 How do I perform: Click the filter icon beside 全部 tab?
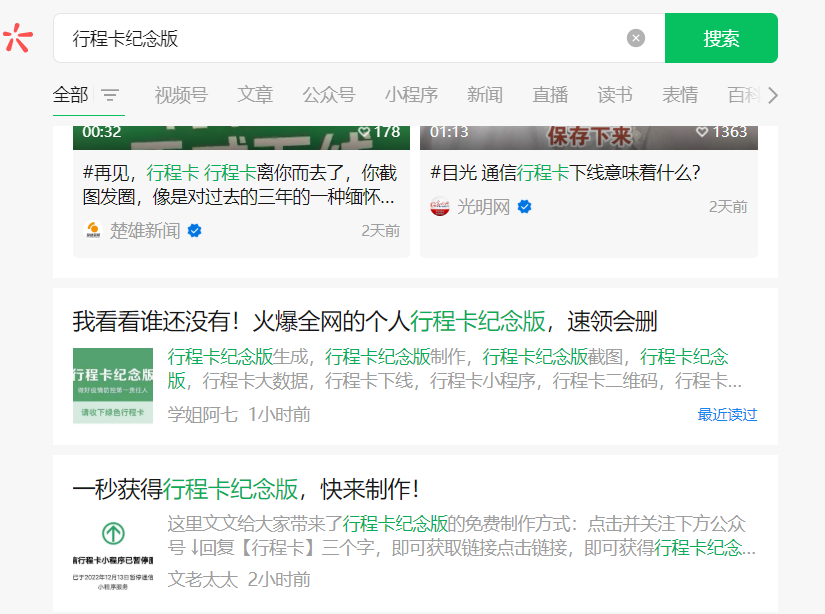[x=111, y=95]
